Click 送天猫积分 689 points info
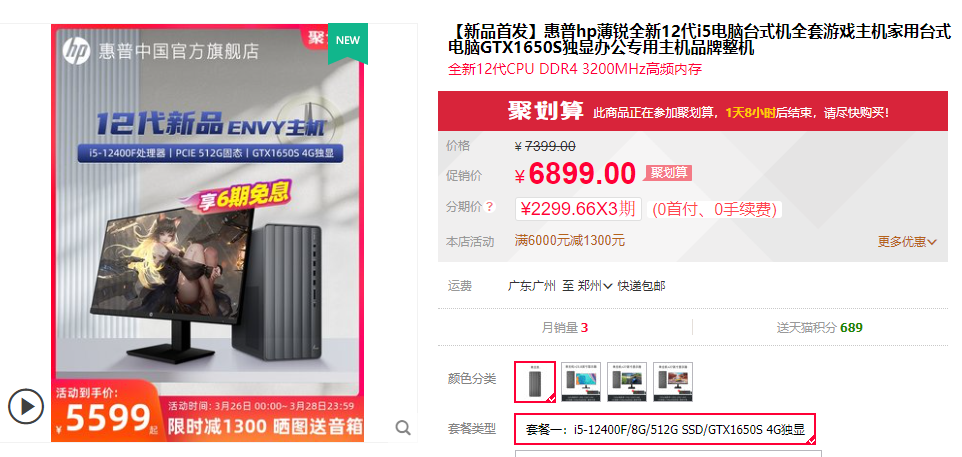Image resolution: width=962 pixels, height=457 pixels. point(819,328)
